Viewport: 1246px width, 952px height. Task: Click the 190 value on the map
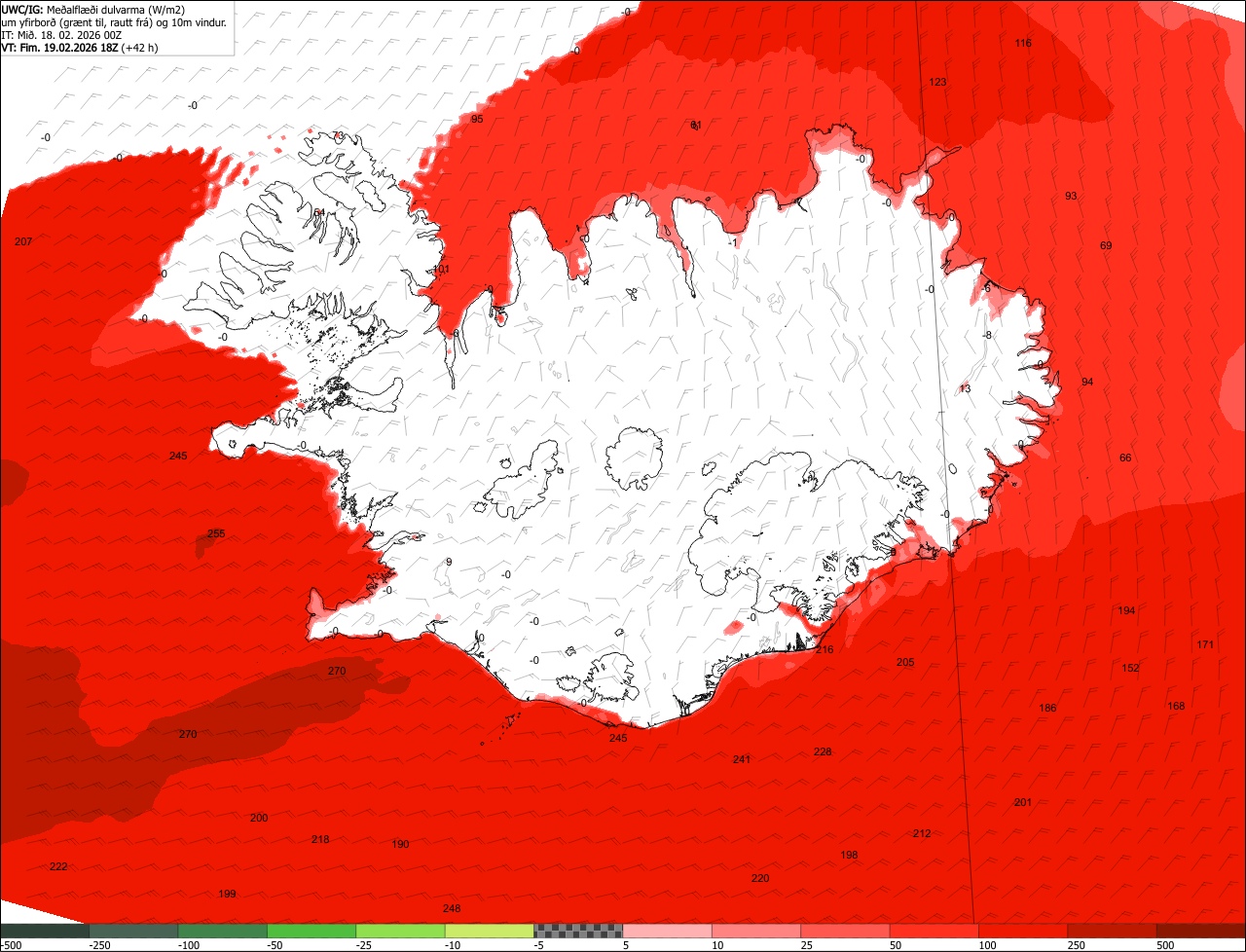[x=400, y=844]
